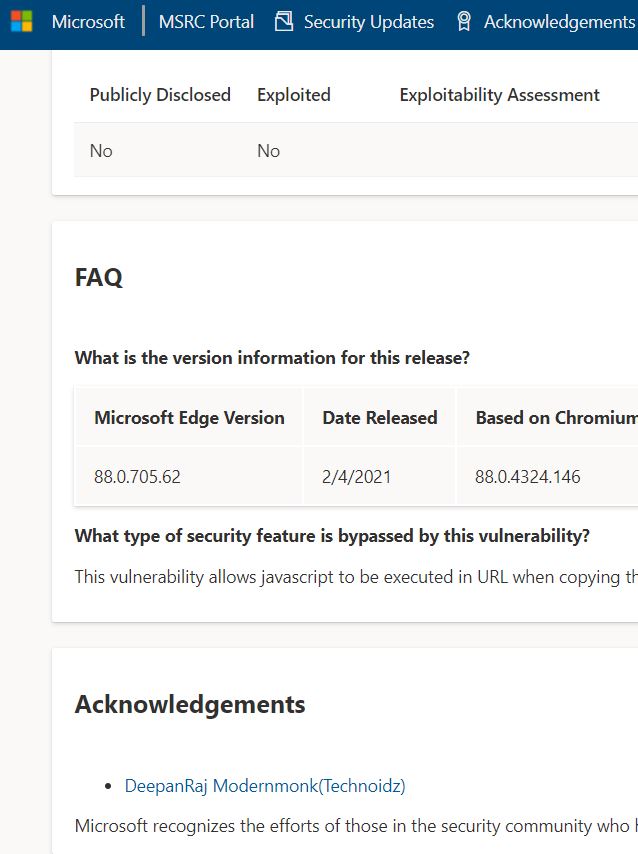
Task: Click the Microsoft four-color logo icon
Action: pos(22,22)
